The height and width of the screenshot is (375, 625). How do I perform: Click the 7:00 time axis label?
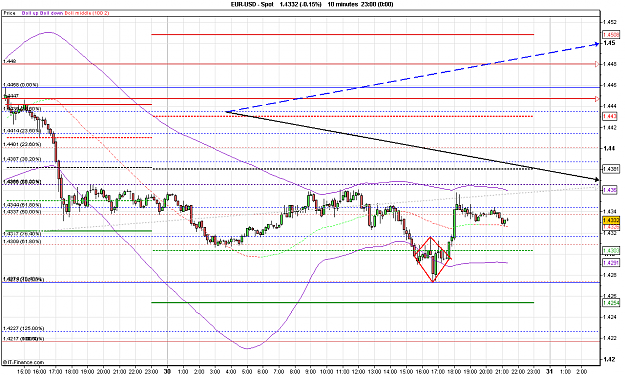click(279, 371)
